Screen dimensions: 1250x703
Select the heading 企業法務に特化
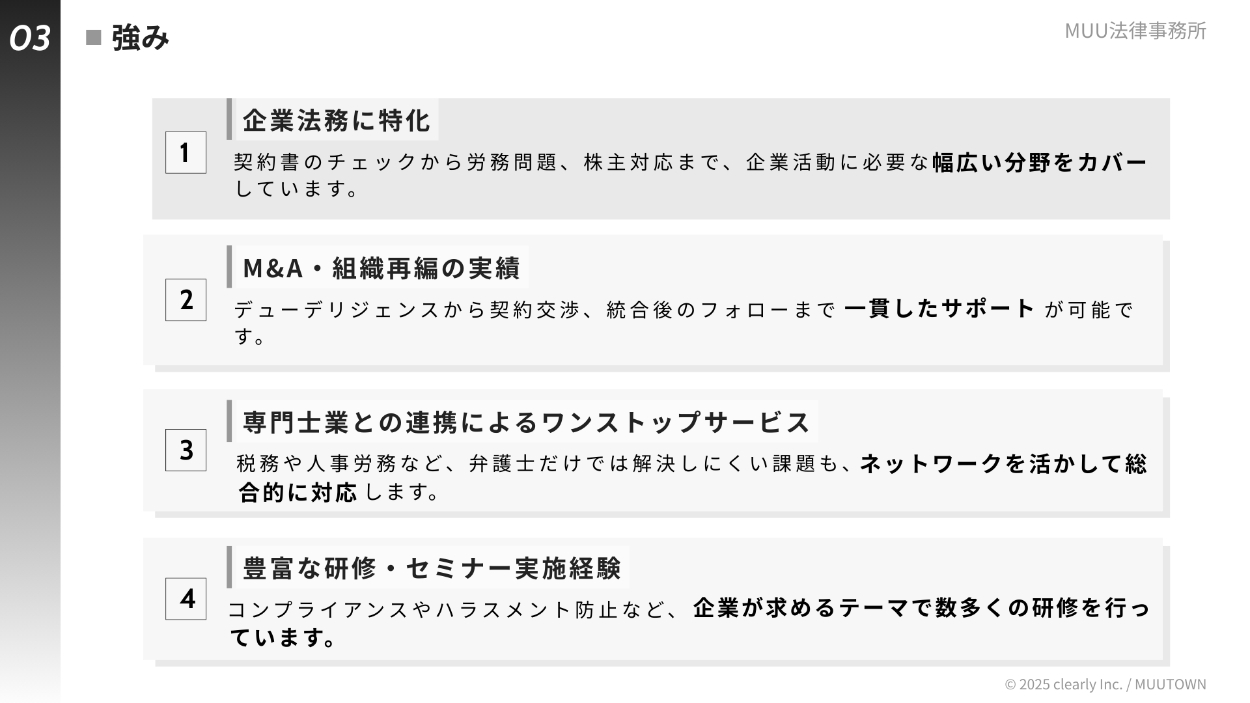pos(336,121)
